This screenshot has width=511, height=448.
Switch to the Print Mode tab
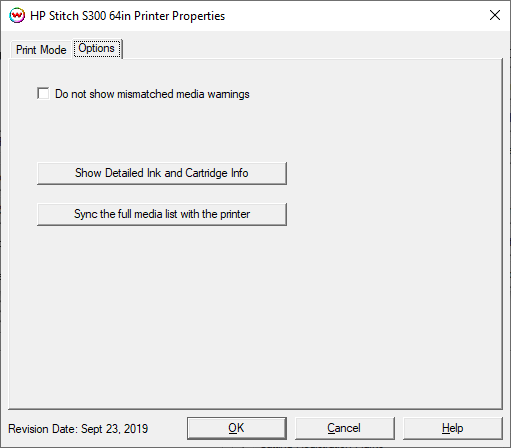pos(41,50)
